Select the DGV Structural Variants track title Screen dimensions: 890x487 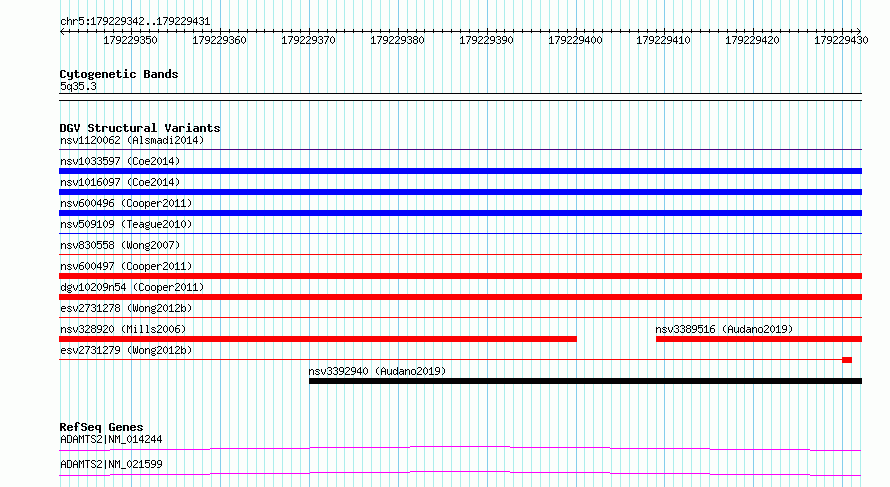pyautogui.click(x=140, y=128)
